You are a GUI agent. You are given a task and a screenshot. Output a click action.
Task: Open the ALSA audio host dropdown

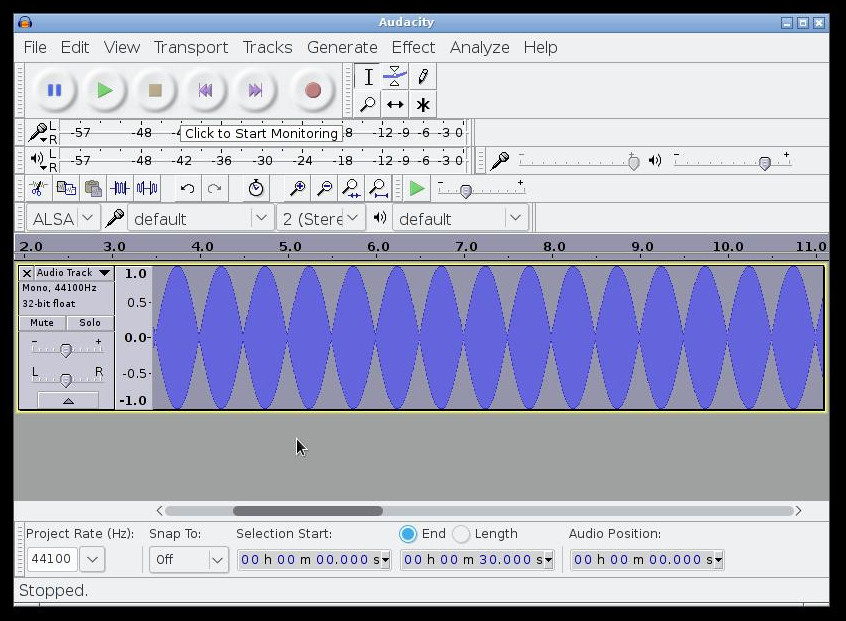coord(62,218)
